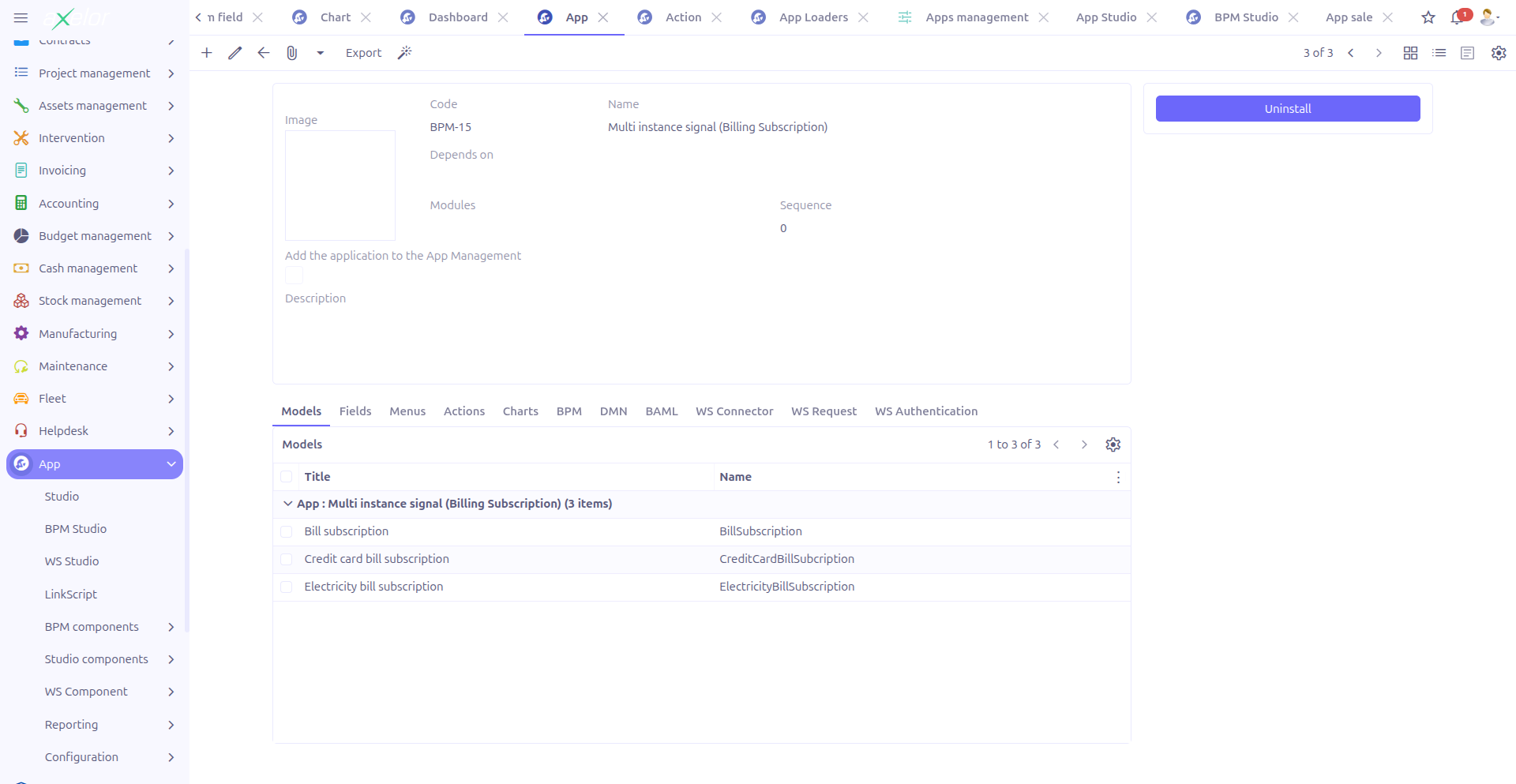The height and width of the screenshot is (784, 1516).
Task: Open notifications bell icon
Action: [1457, 17]
